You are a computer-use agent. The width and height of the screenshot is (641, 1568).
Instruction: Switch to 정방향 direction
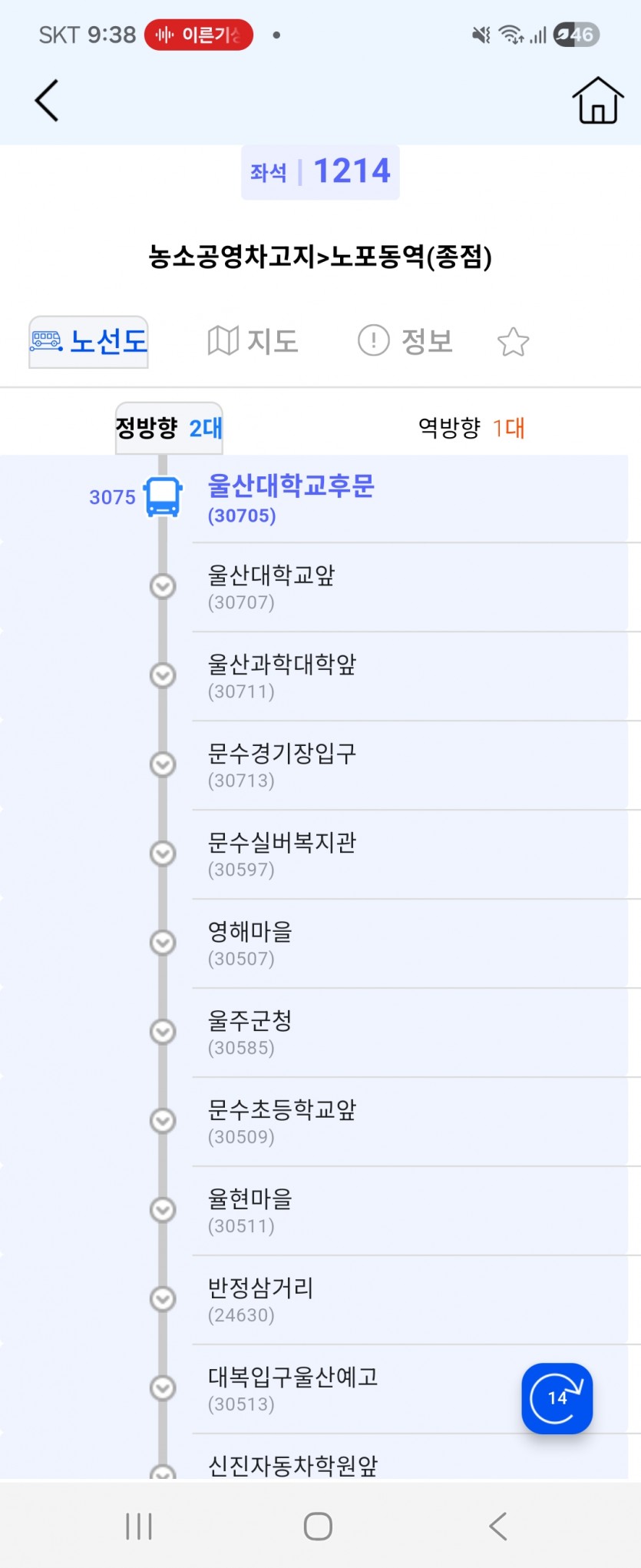pyautogui.click(x=169, y=428)
